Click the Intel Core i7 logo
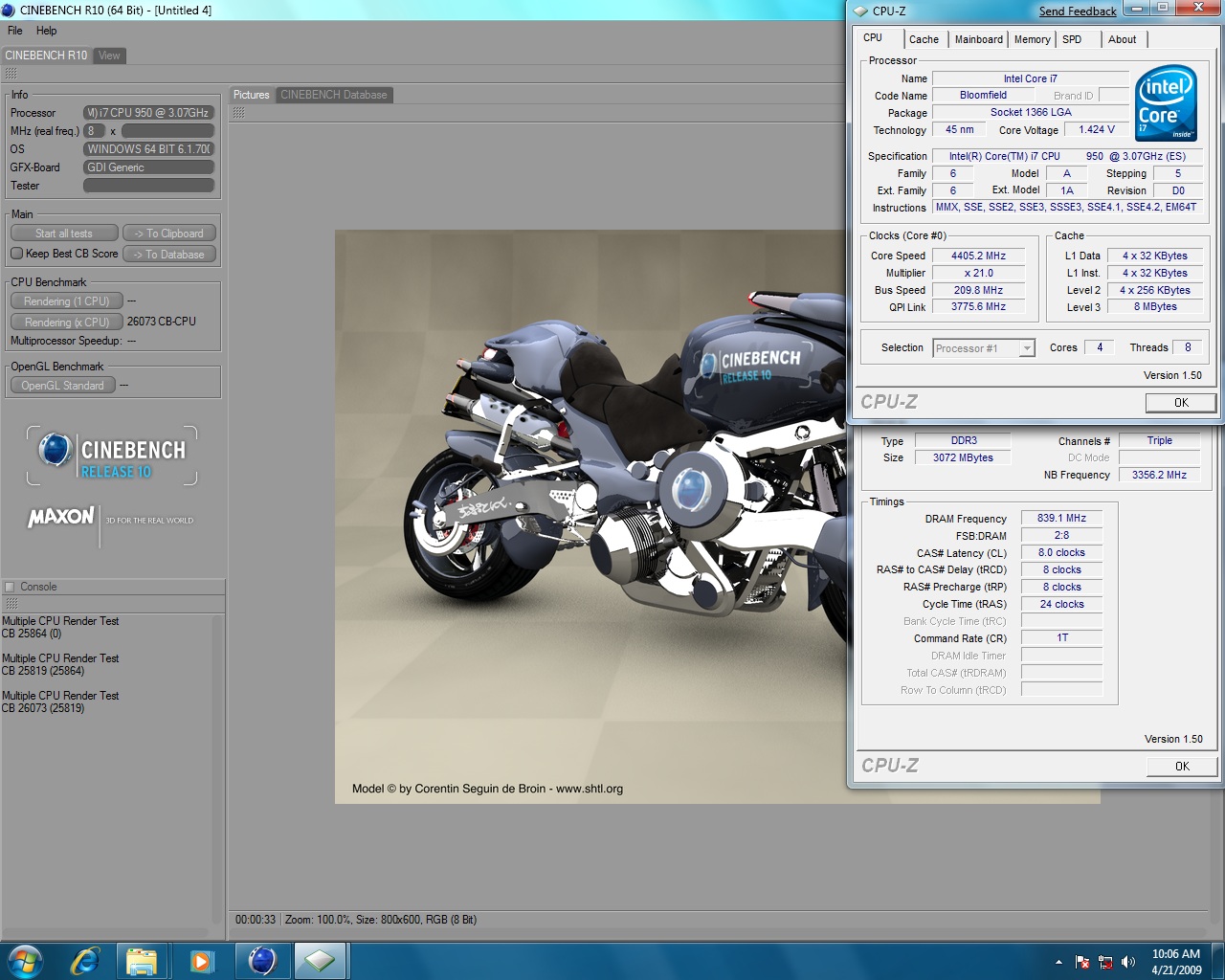Screen dimensions: 1225x980 pos(1166,103)
